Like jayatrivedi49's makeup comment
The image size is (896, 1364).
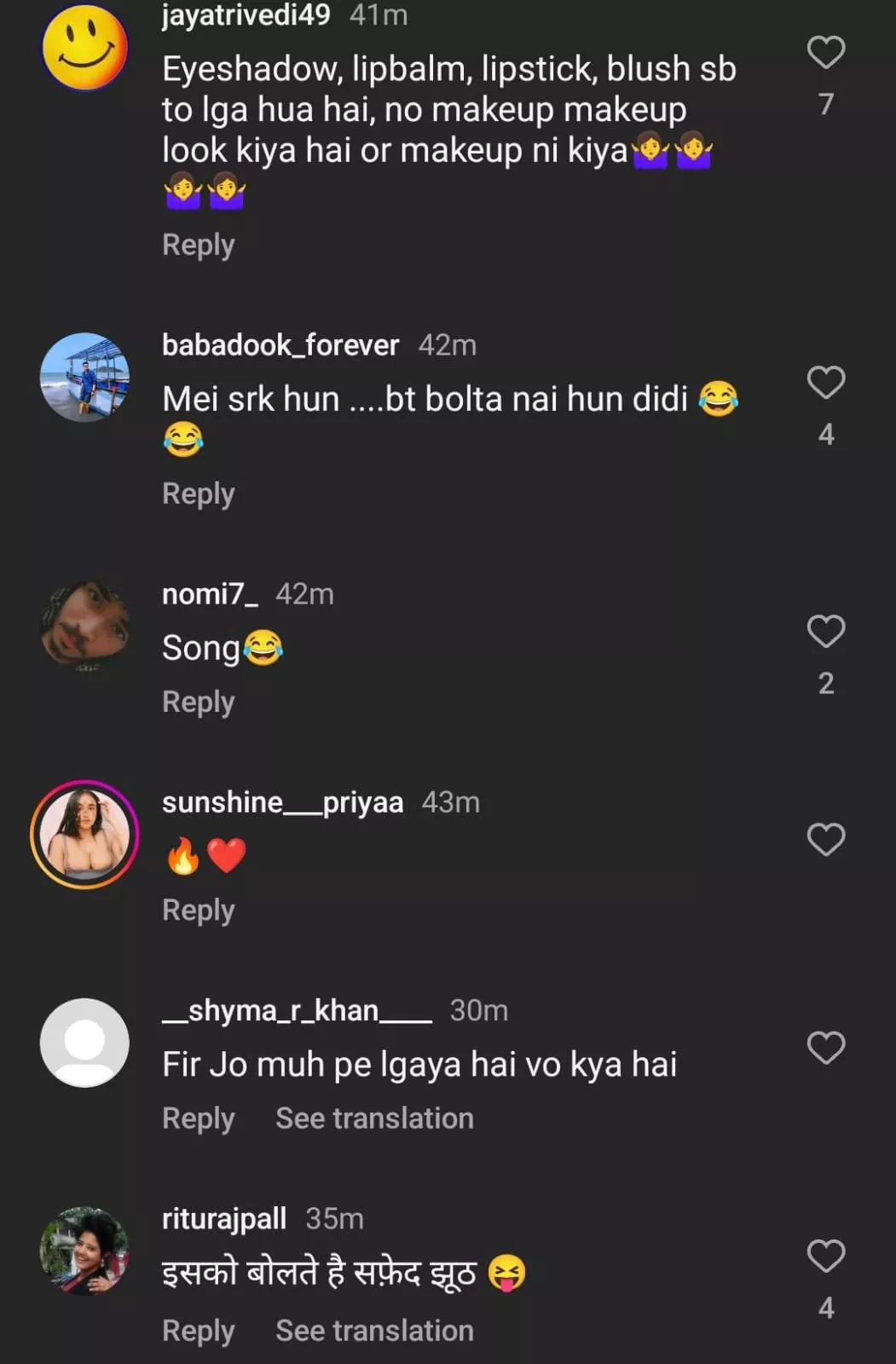tap(825, 53)
